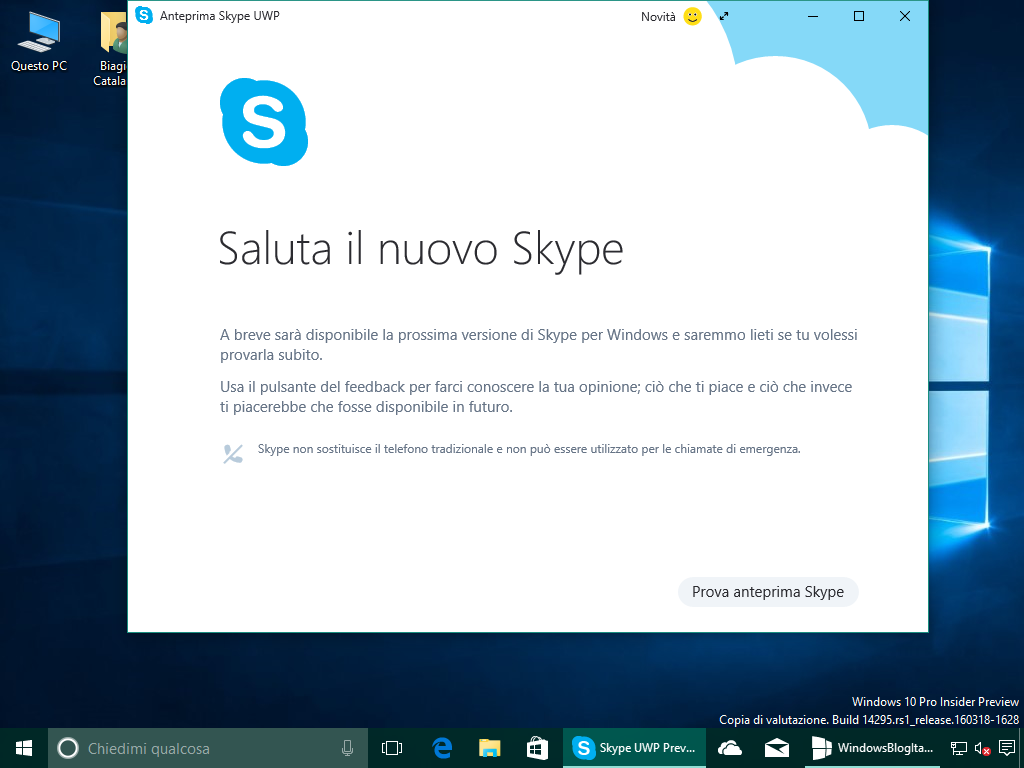The width and height of the screenshot is (1024, 768).
Task: Select the Biagio Catalano user folder icon
Action: (x=112, y=49)
